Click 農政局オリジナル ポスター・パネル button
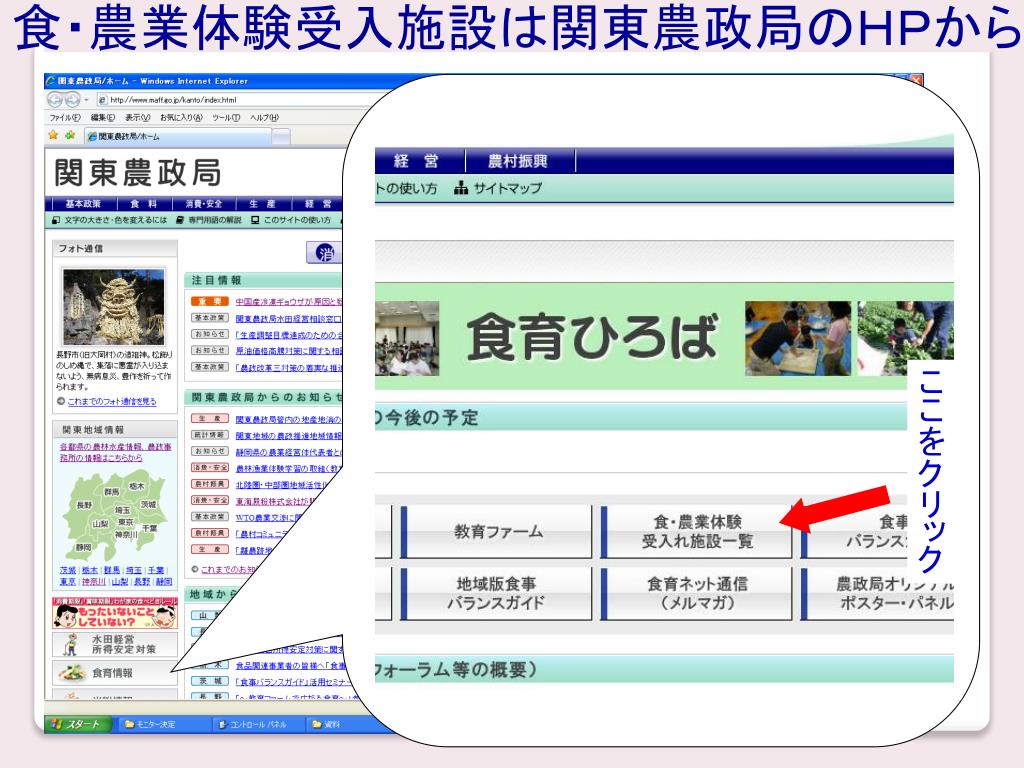1024x768 pixels. pyautogui.click(x=877, y=593)
